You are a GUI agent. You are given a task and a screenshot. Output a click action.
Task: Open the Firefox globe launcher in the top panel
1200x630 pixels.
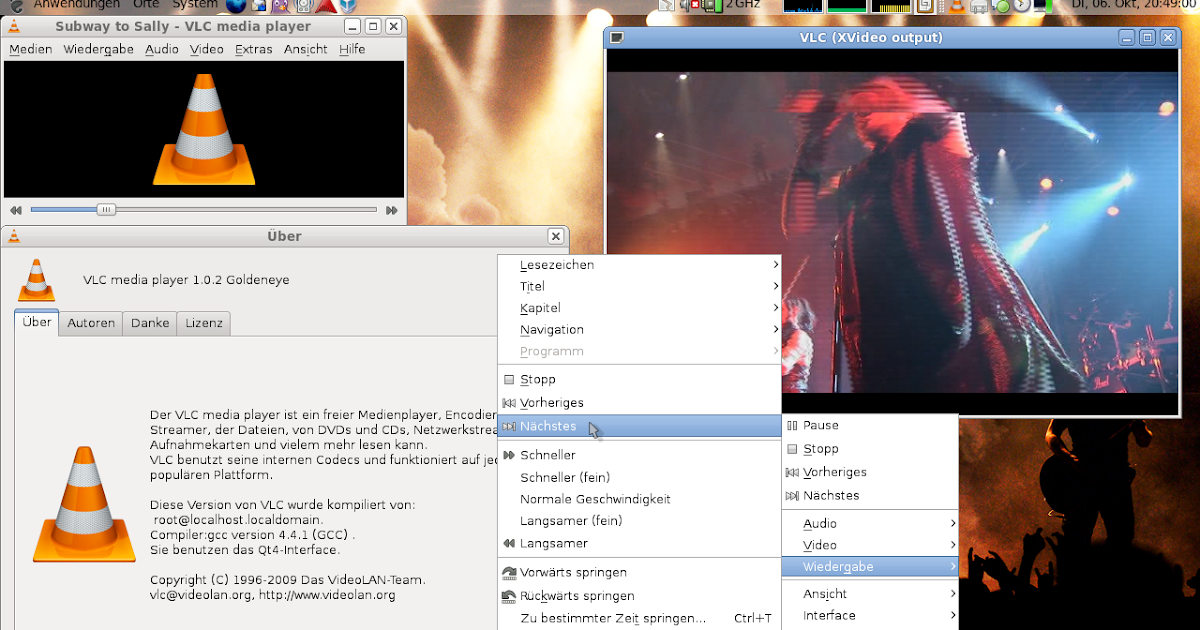pos(236,5)
